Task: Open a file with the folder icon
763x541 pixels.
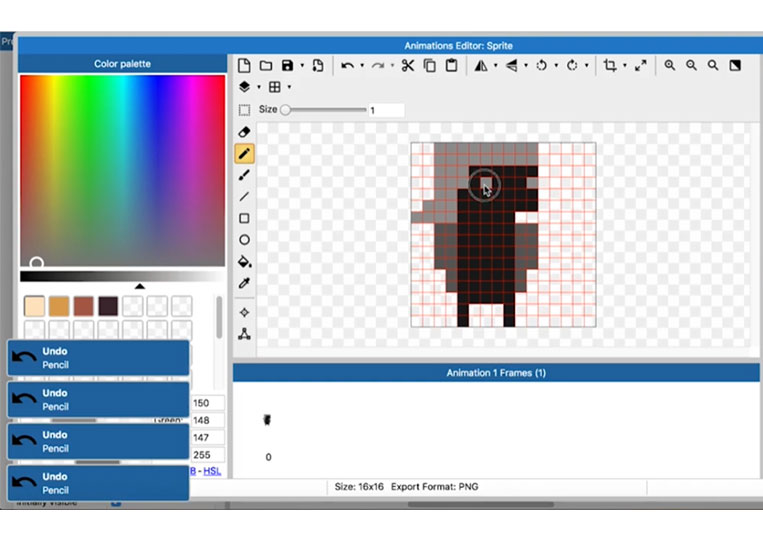Action: [x=266, y=65]
